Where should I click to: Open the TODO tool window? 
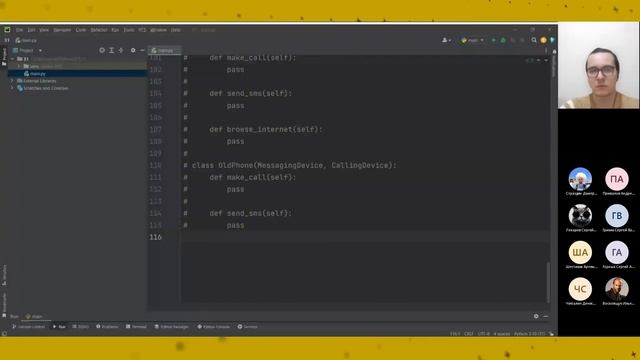click(80, 327)
